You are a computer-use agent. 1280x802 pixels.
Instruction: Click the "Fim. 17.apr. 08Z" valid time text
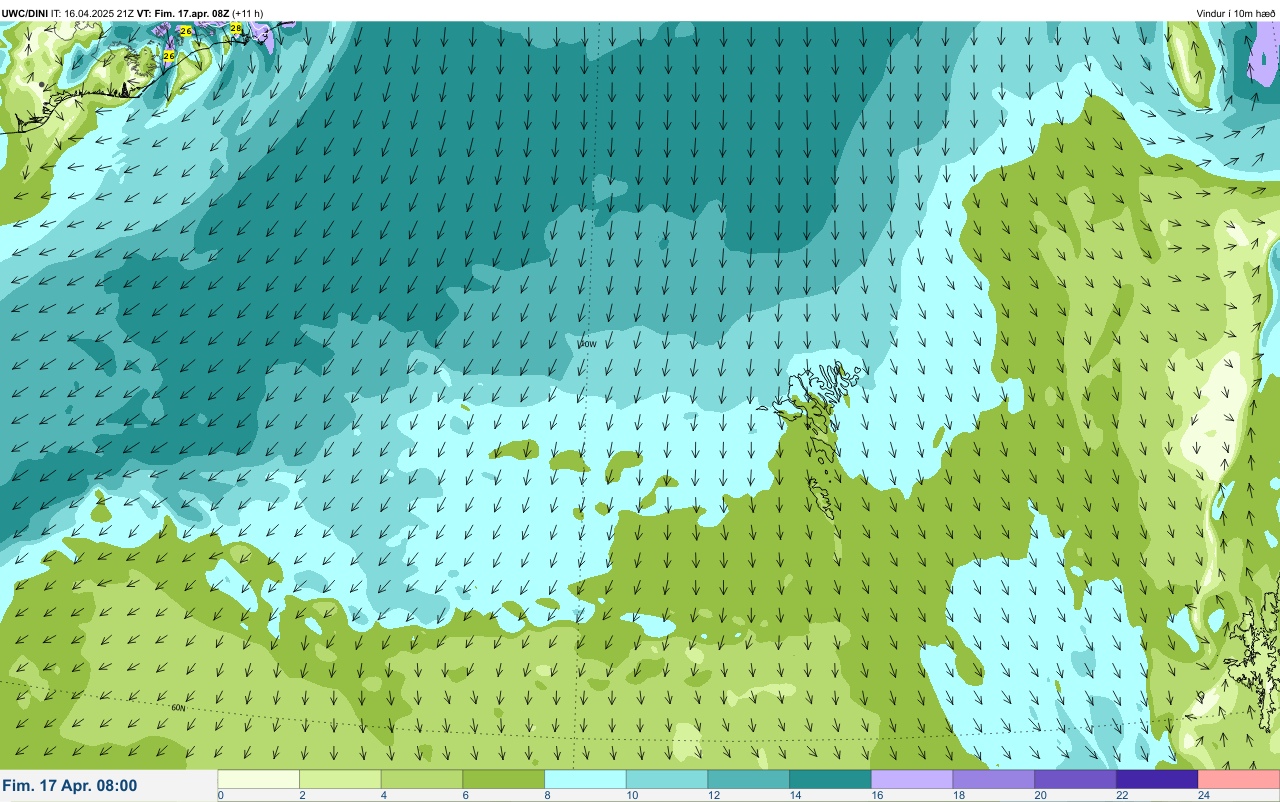click(191, 13)
